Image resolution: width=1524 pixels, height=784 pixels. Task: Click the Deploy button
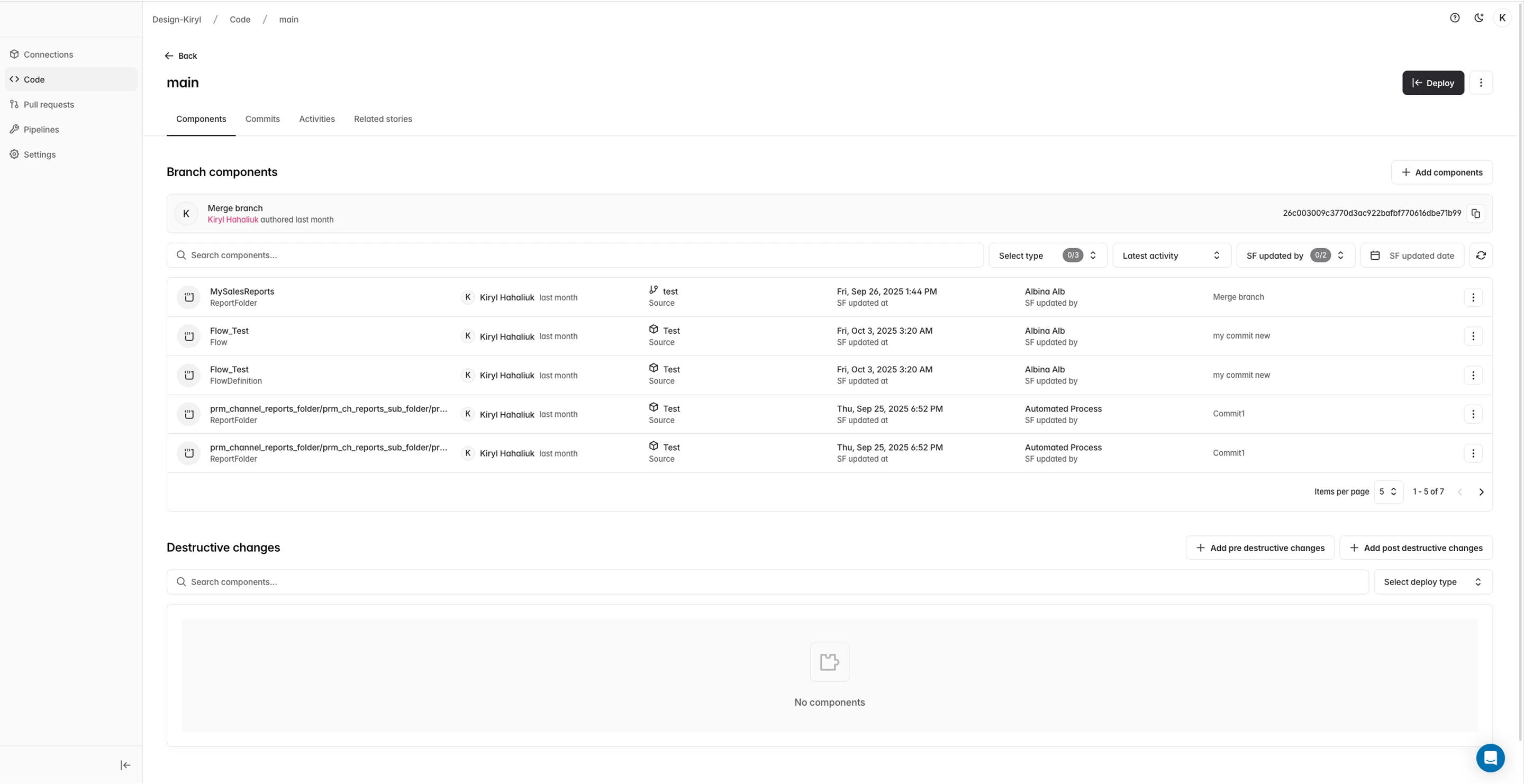[1432, 83]
